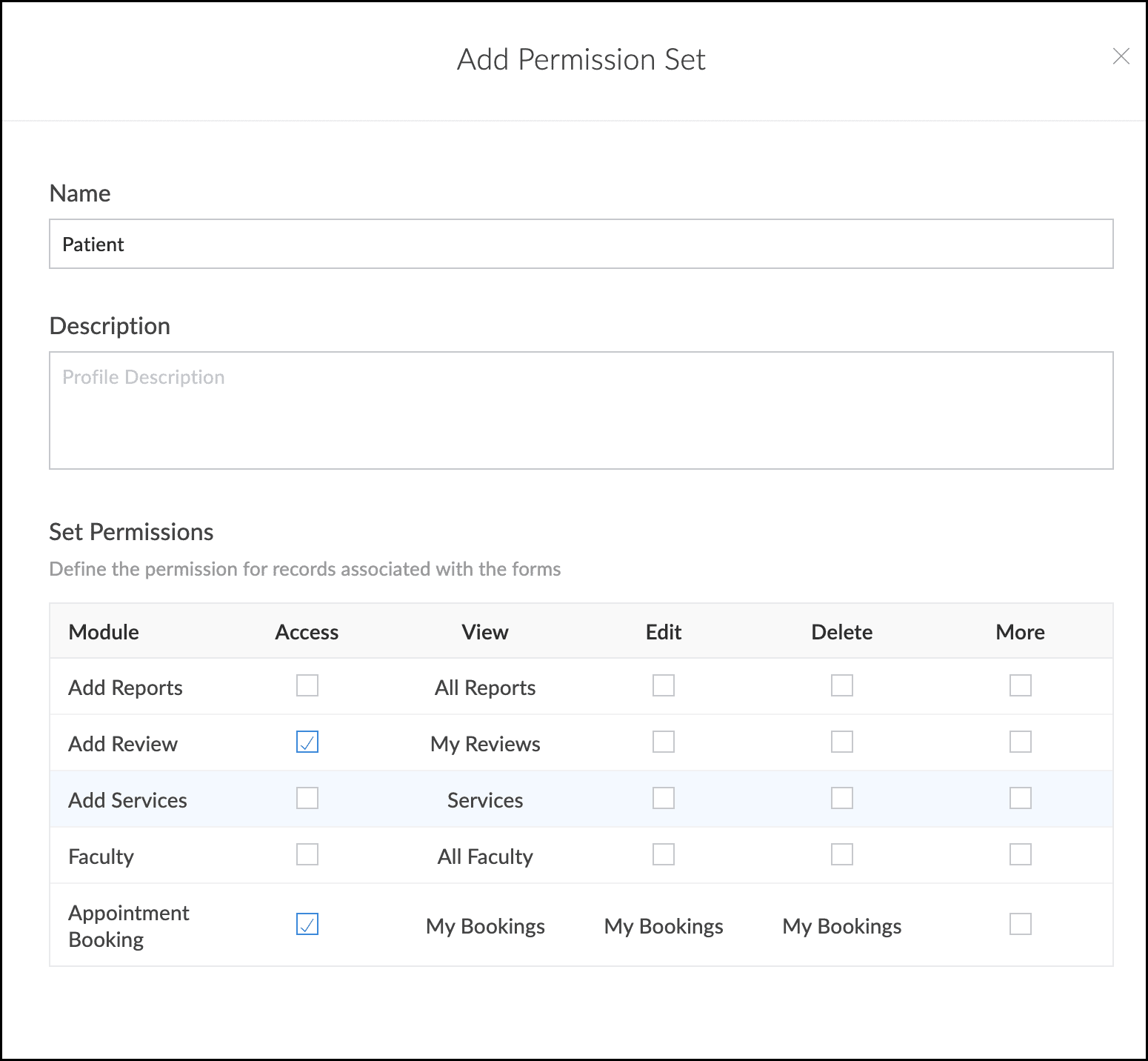Enable Access for Faculty module
Viewport: 1148px width, 1061px height.
pos(307,854)
